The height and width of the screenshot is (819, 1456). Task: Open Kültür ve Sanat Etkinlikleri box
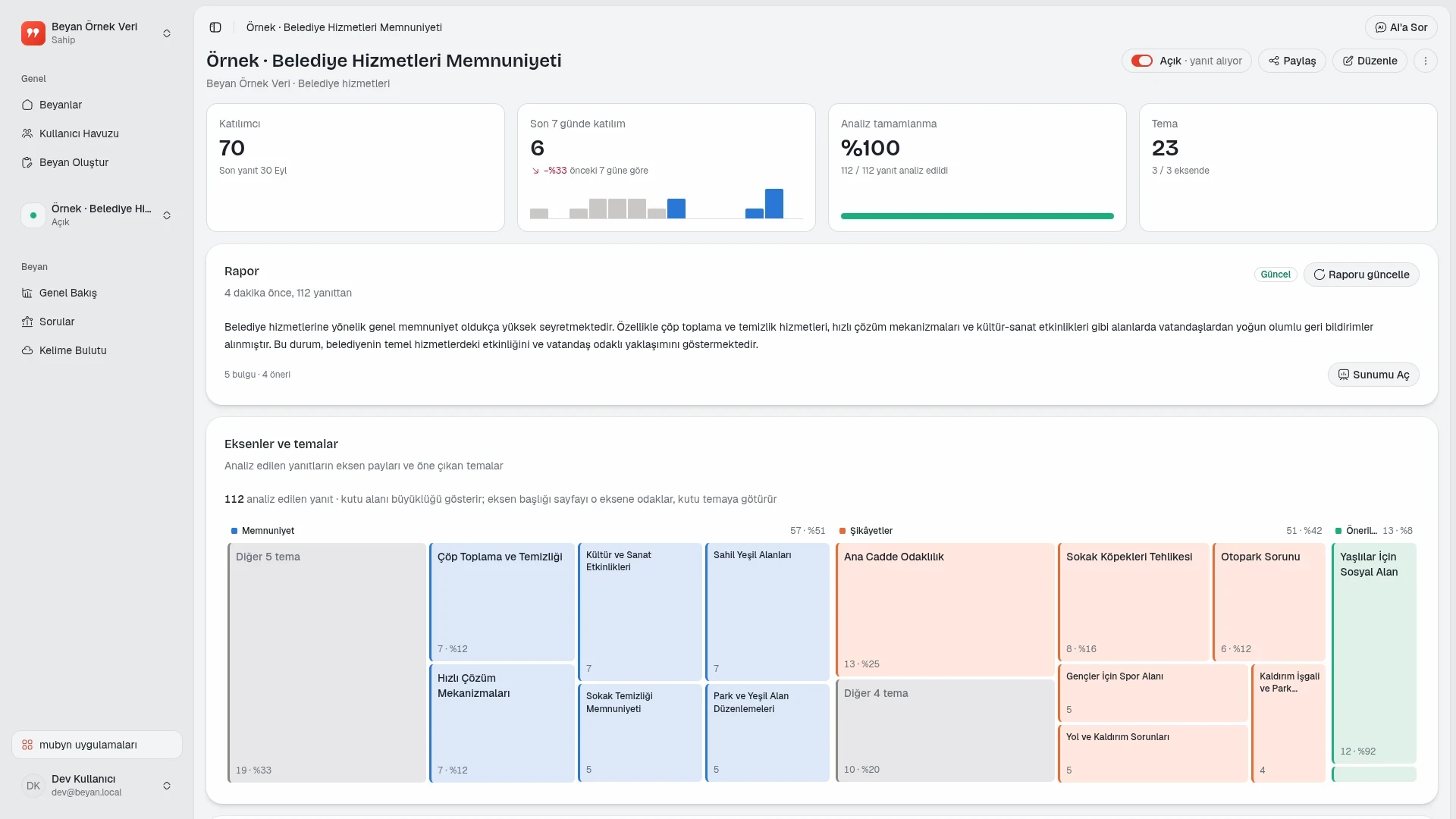point(640,612)
